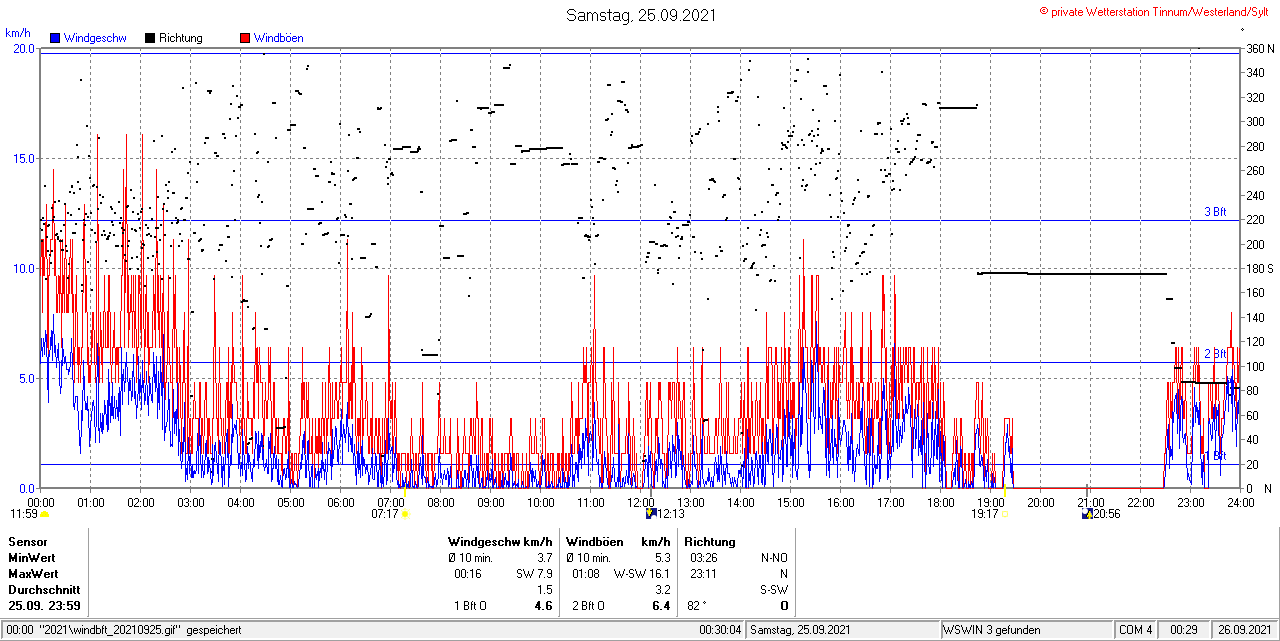Click the black Richtung legend square

(x=150, y=38)
